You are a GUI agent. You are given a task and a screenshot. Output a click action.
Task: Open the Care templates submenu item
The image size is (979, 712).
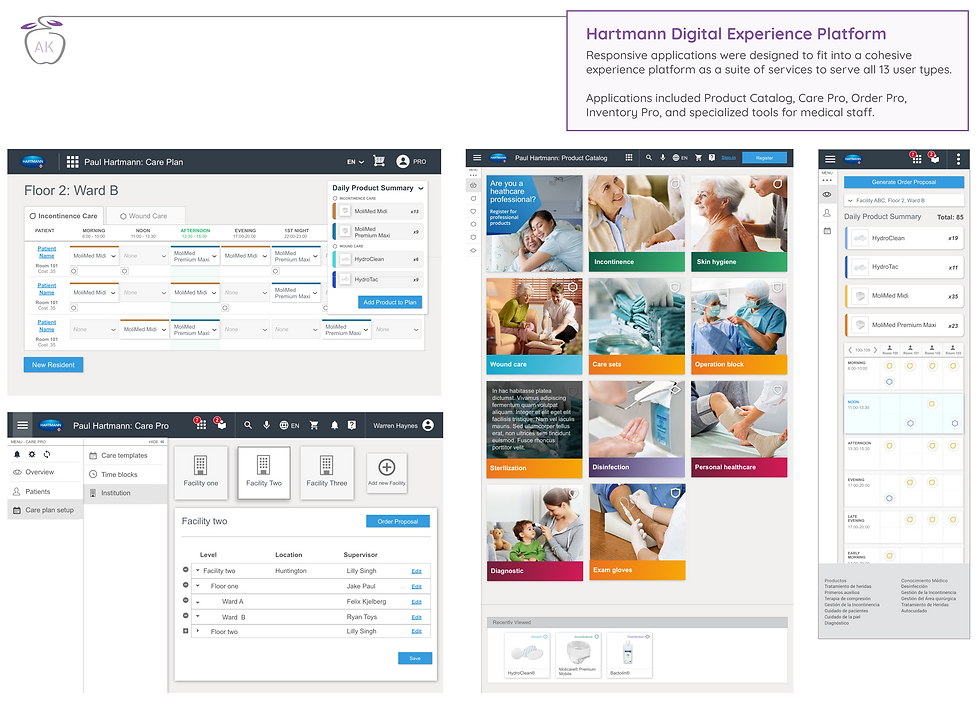[124, 455]
